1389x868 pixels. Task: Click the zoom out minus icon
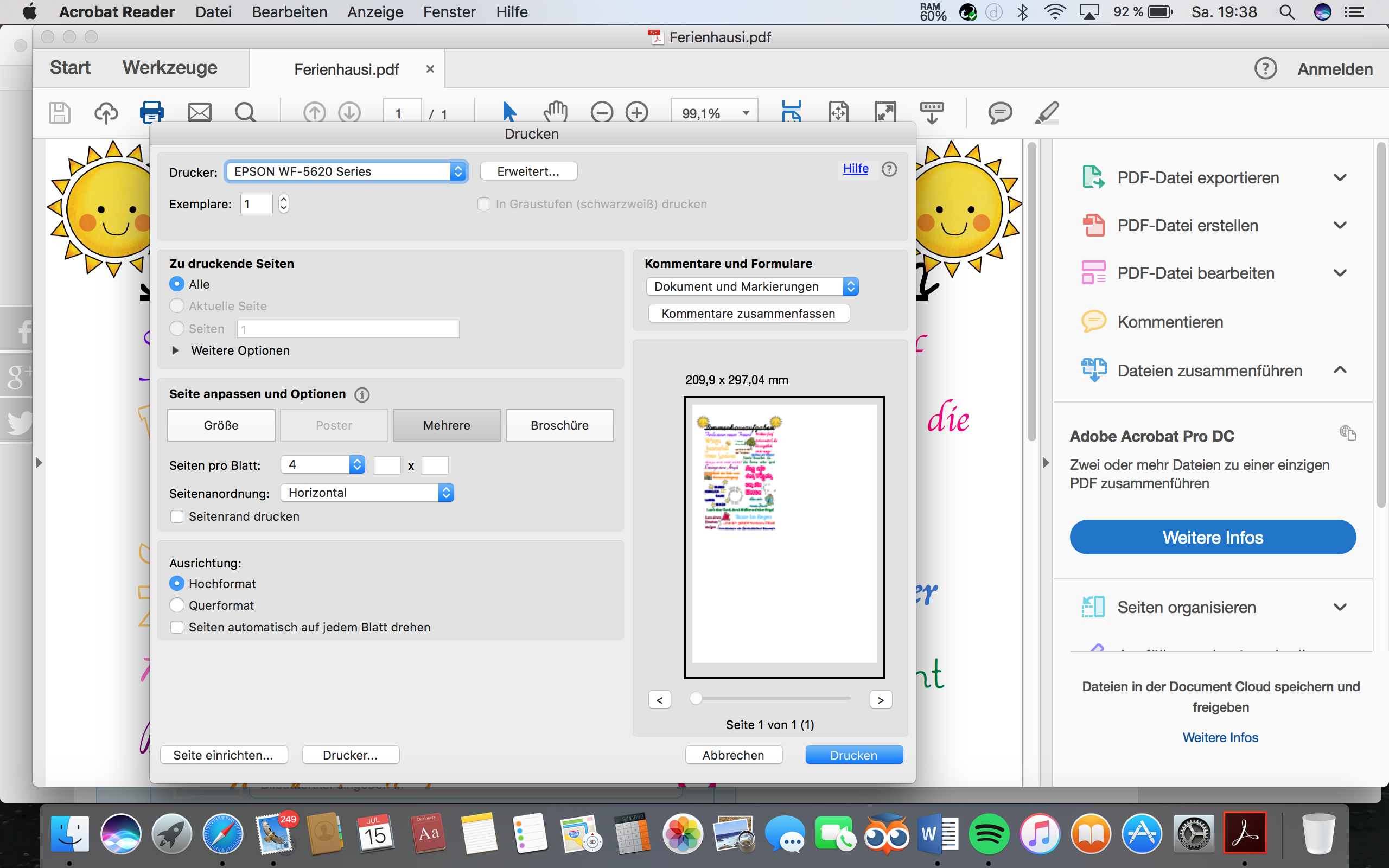[602, 112]
